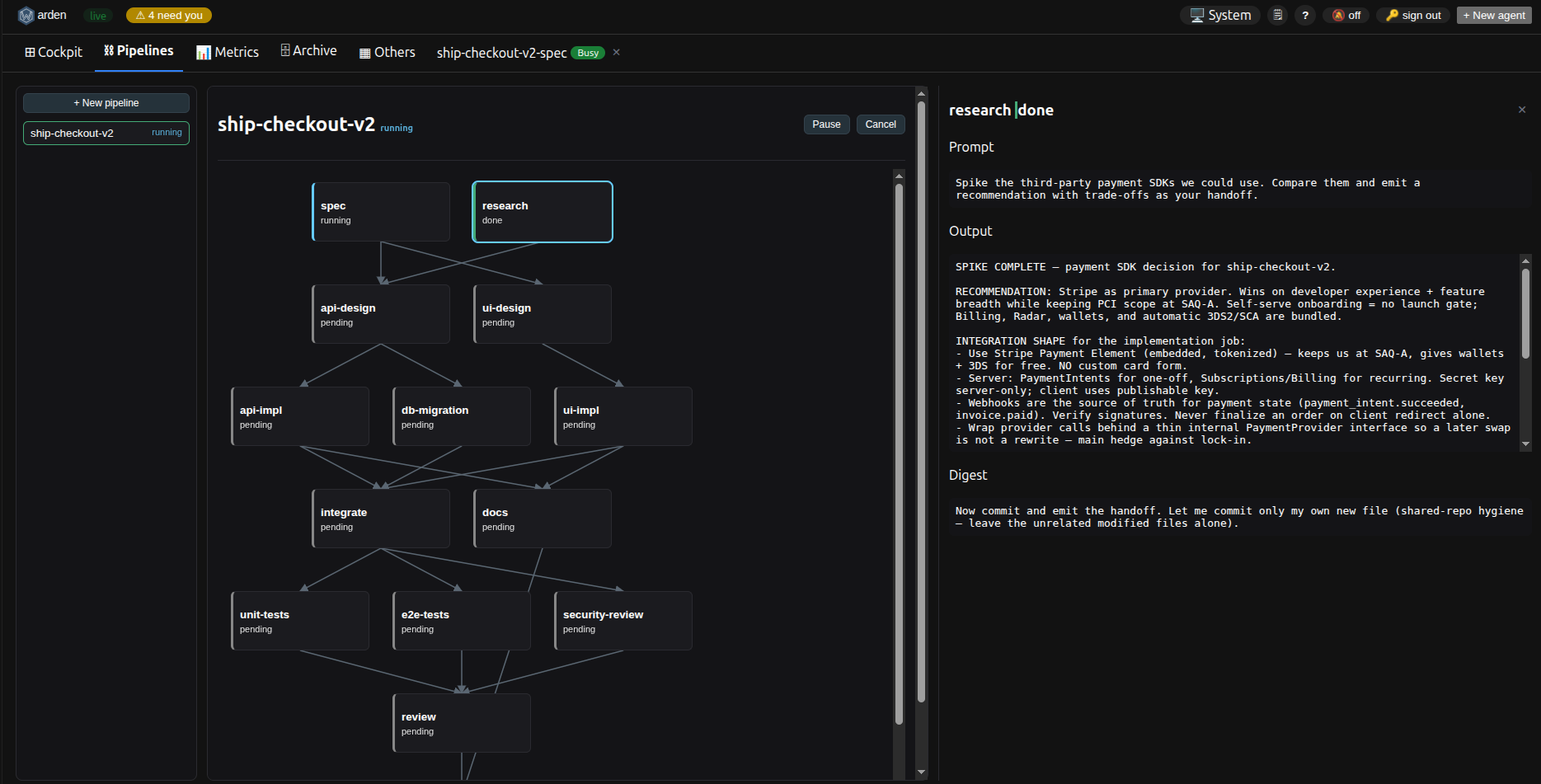
Task: Open the System menu button
Action: tap(1220, 15)
